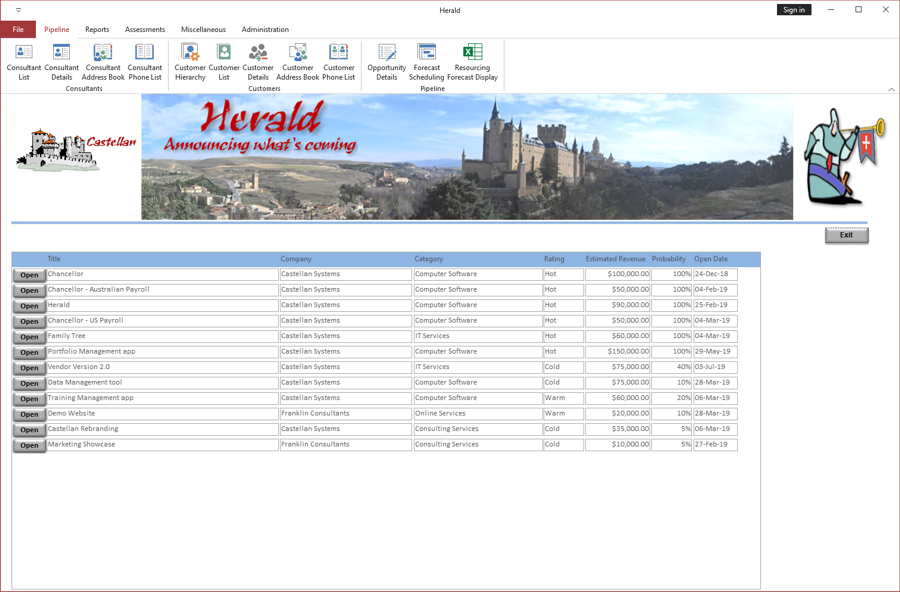Click the Quick Access Toolbar dropdown arrow
900x592 pixels.
[18, 10]
